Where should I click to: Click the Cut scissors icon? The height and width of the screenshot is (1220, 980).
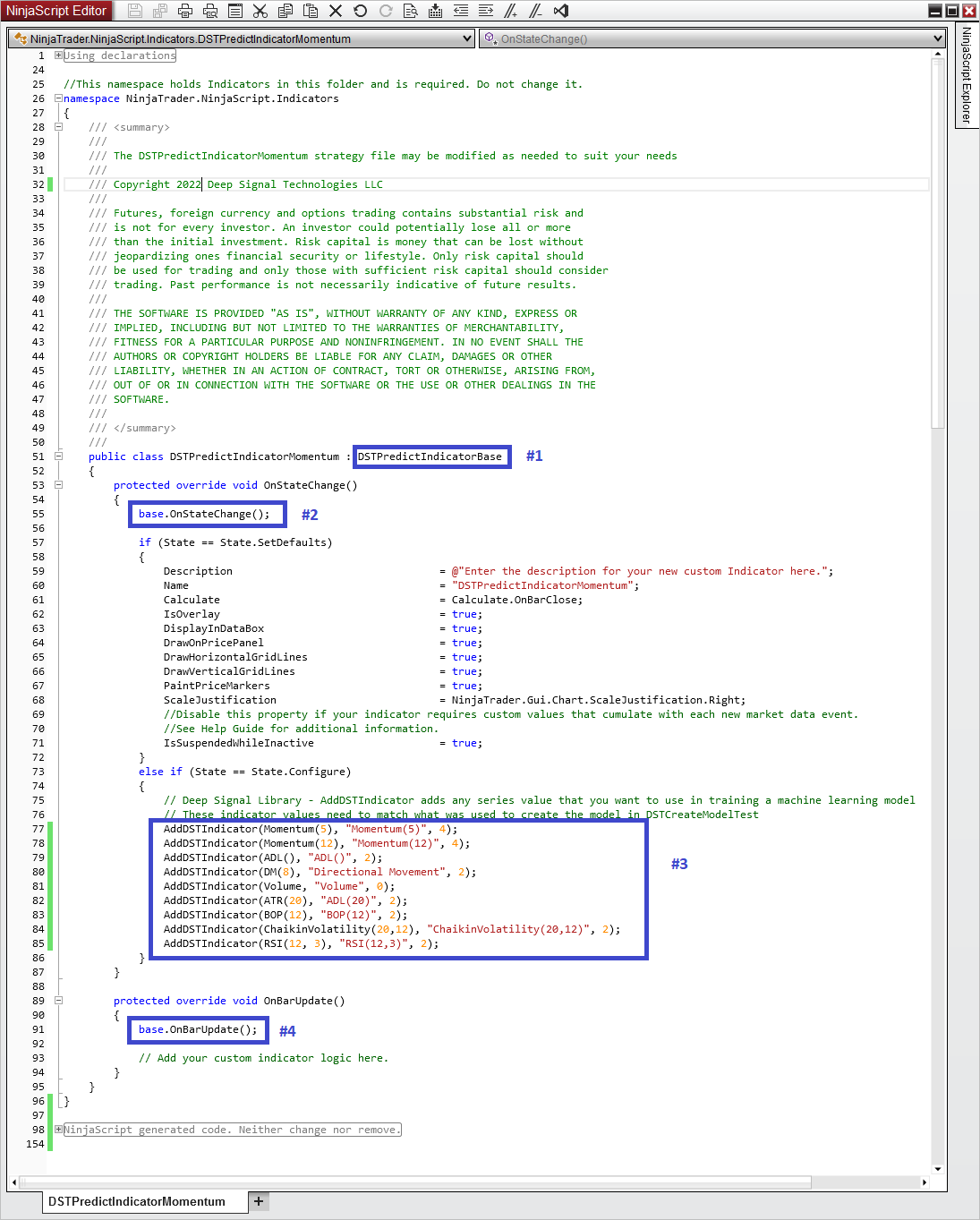pos(260,11)
